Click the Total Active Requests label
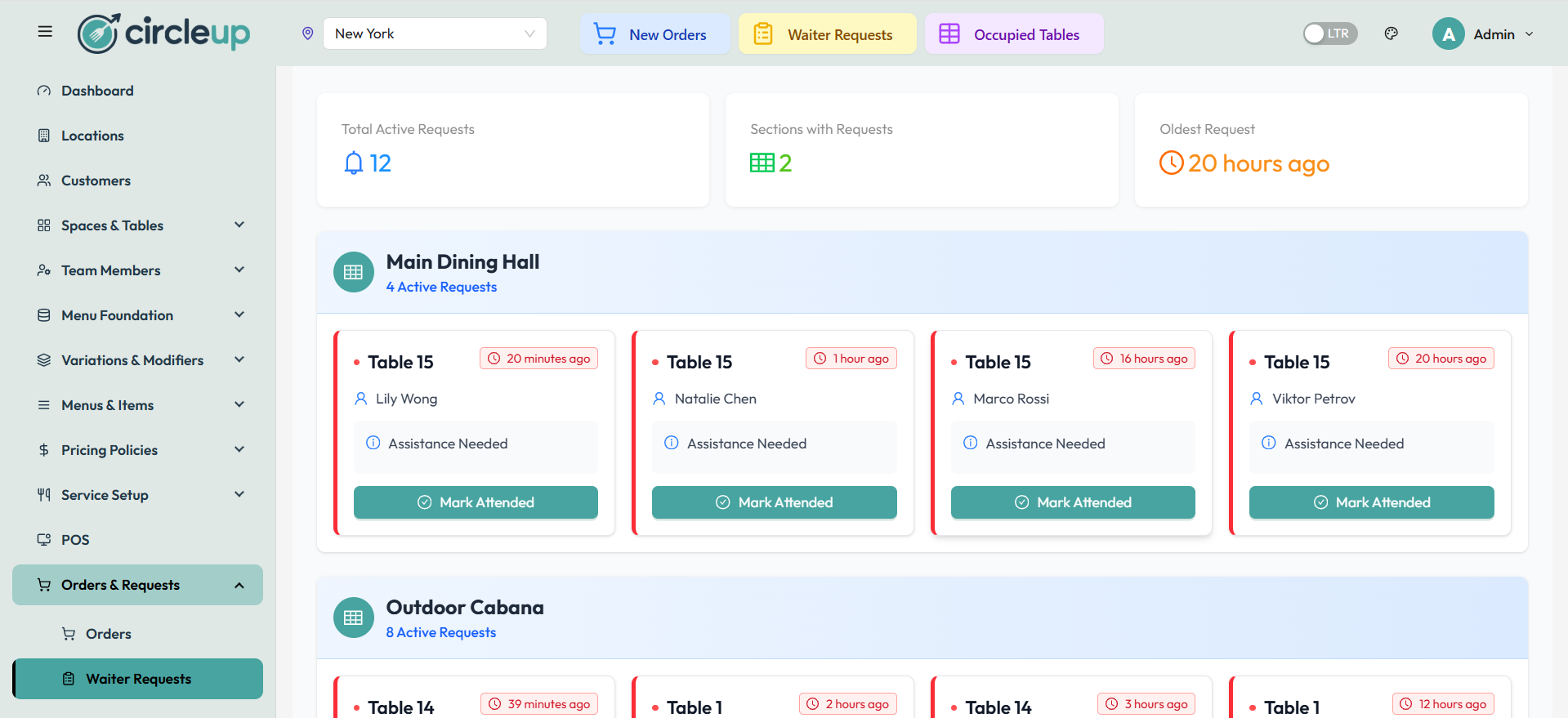Image resolution: width=1568 pixels, height=718 pixels. (408, 129)
